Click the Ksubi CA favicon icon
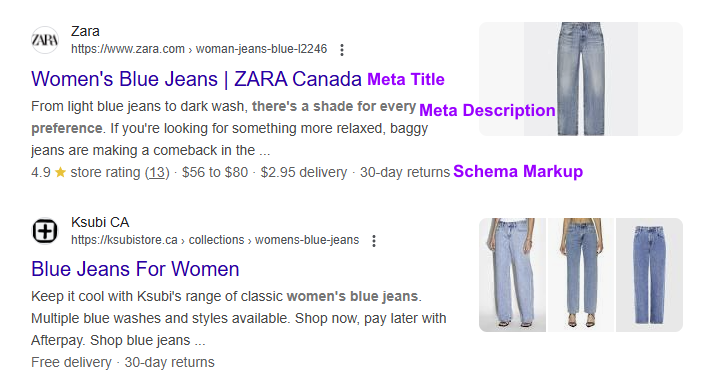Viewport: 702px width, 386px height. pyautogui.click(x=45, y=231)
